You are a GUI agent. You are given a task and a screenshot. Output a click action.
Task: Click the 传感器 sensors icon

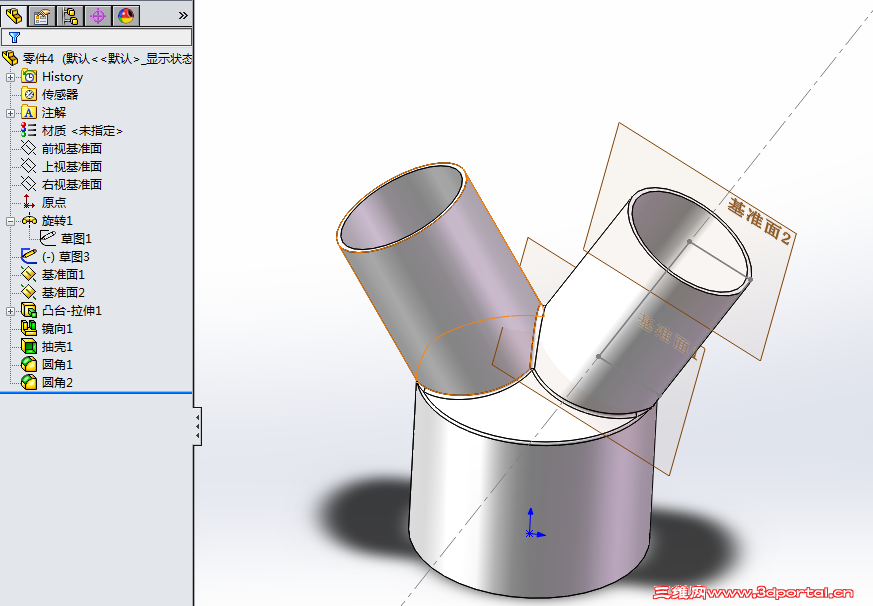pyautogui.click(x=29, y=94)
